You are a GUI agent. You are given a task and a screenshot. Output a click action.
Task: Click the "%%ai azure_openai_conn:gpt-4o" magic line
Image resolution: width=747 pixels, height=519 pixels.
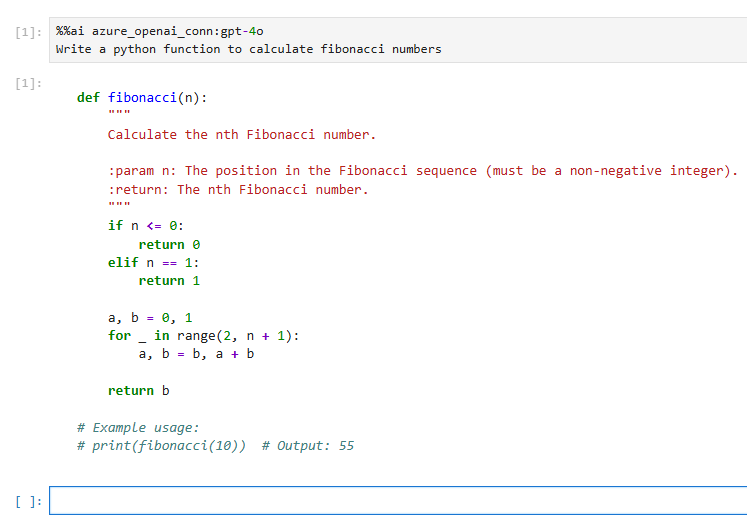point(160,31)
